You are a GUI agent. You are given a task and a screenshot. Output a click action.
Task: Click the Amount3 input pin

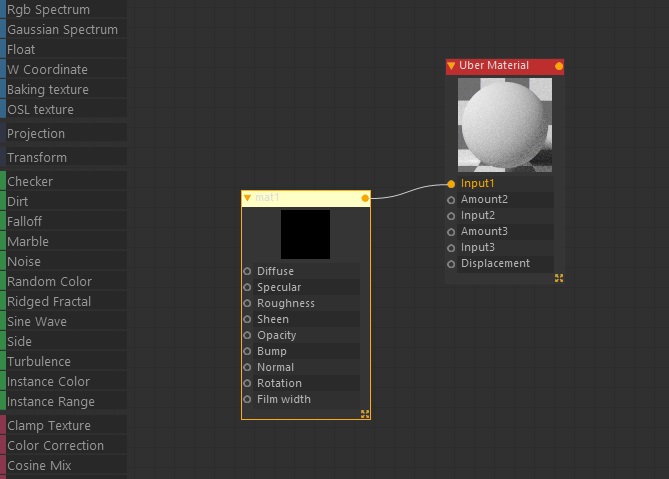pyautogui.click(x=451, y=232)
